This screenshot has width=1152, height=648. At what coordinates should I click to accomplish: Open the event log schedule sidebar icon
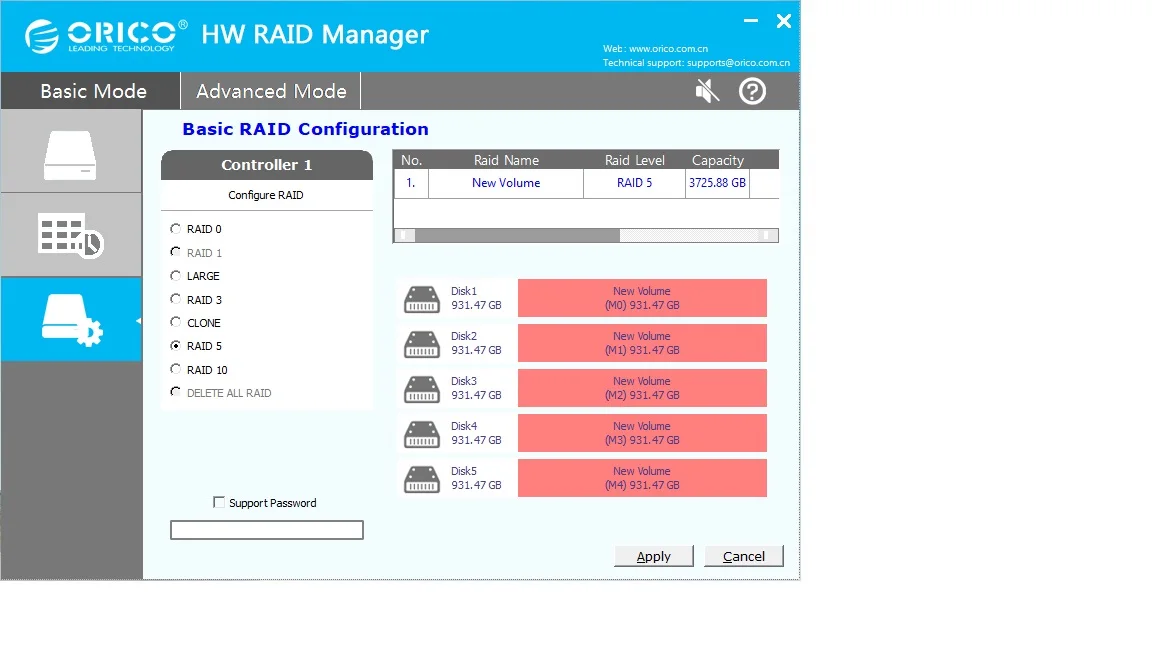point(70,235)
